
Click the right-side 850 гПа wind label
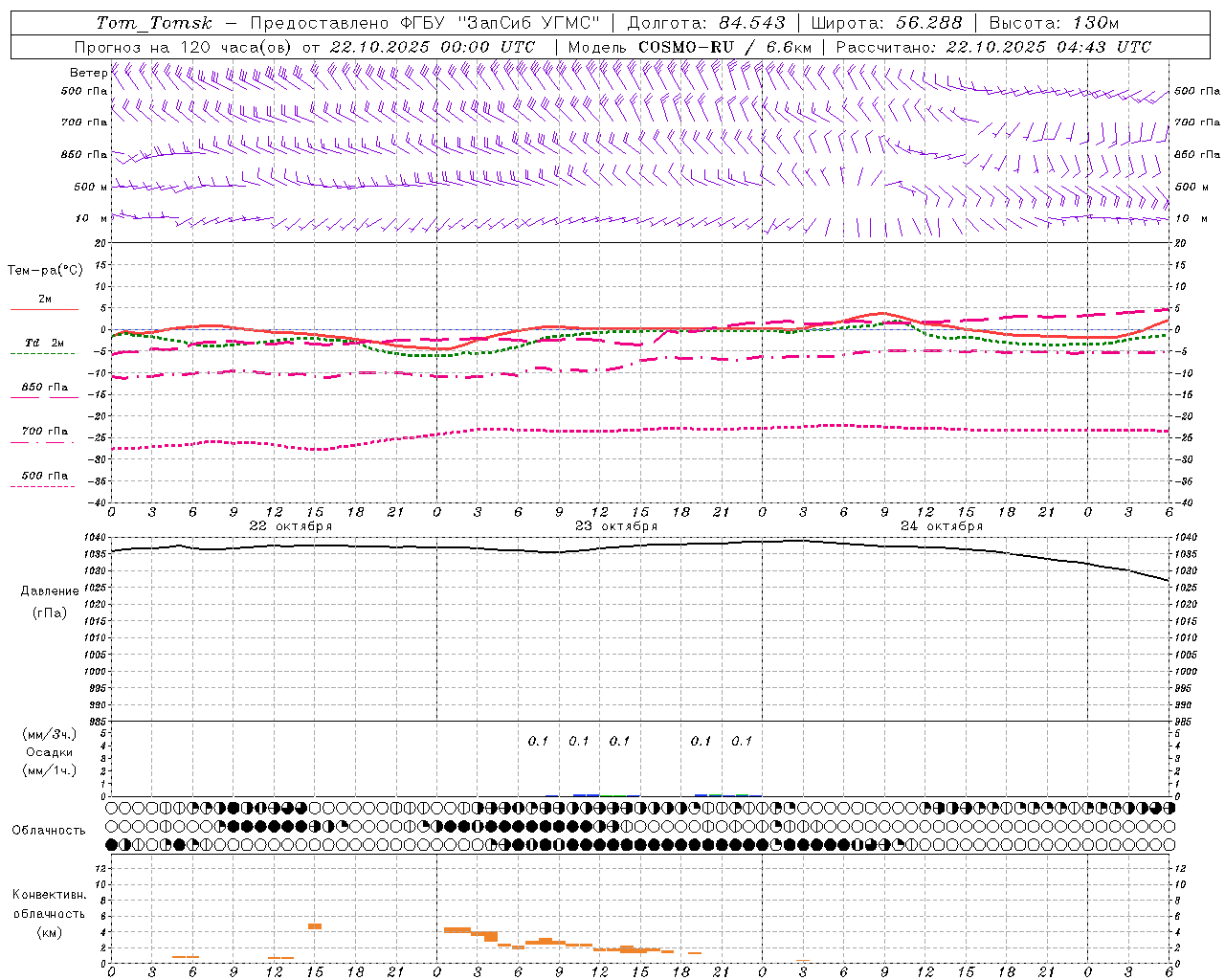1197,154
